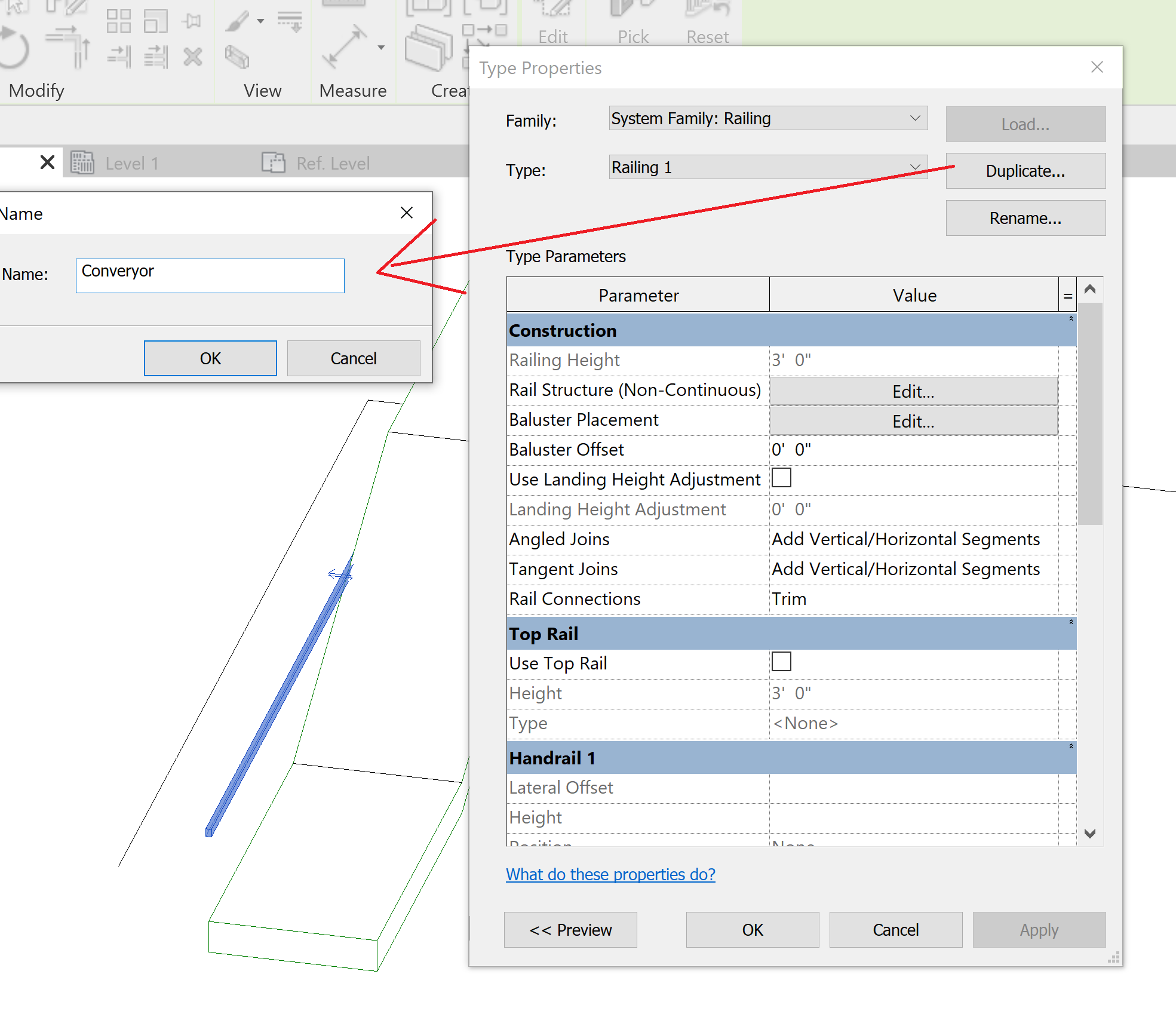Enable the Use Top Rail checkbox
The height and width of the screenshot is (1011, 1176).
[x=781, y=662]
